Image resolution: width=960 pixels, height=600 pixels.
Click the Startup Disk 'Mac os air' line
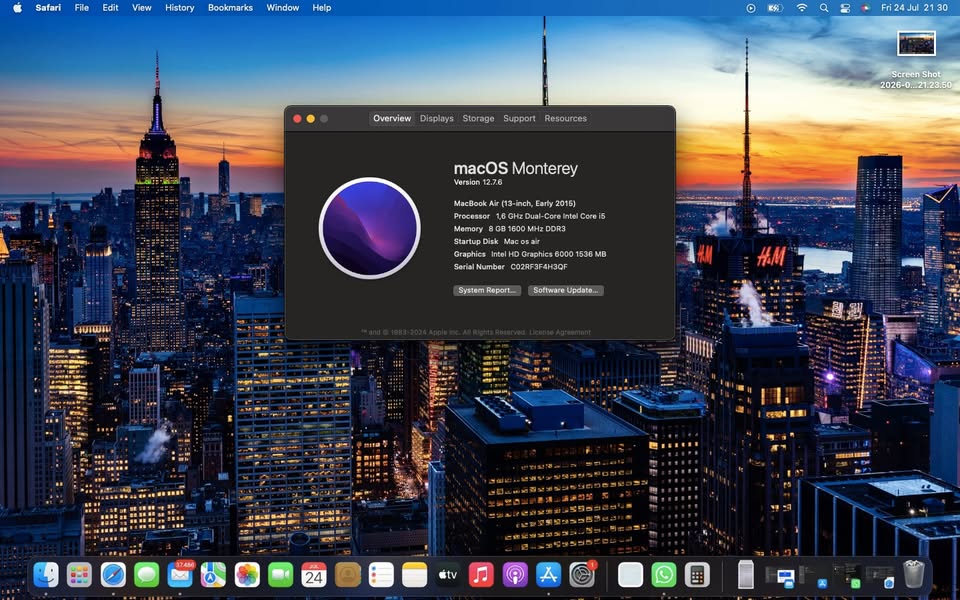497,241
